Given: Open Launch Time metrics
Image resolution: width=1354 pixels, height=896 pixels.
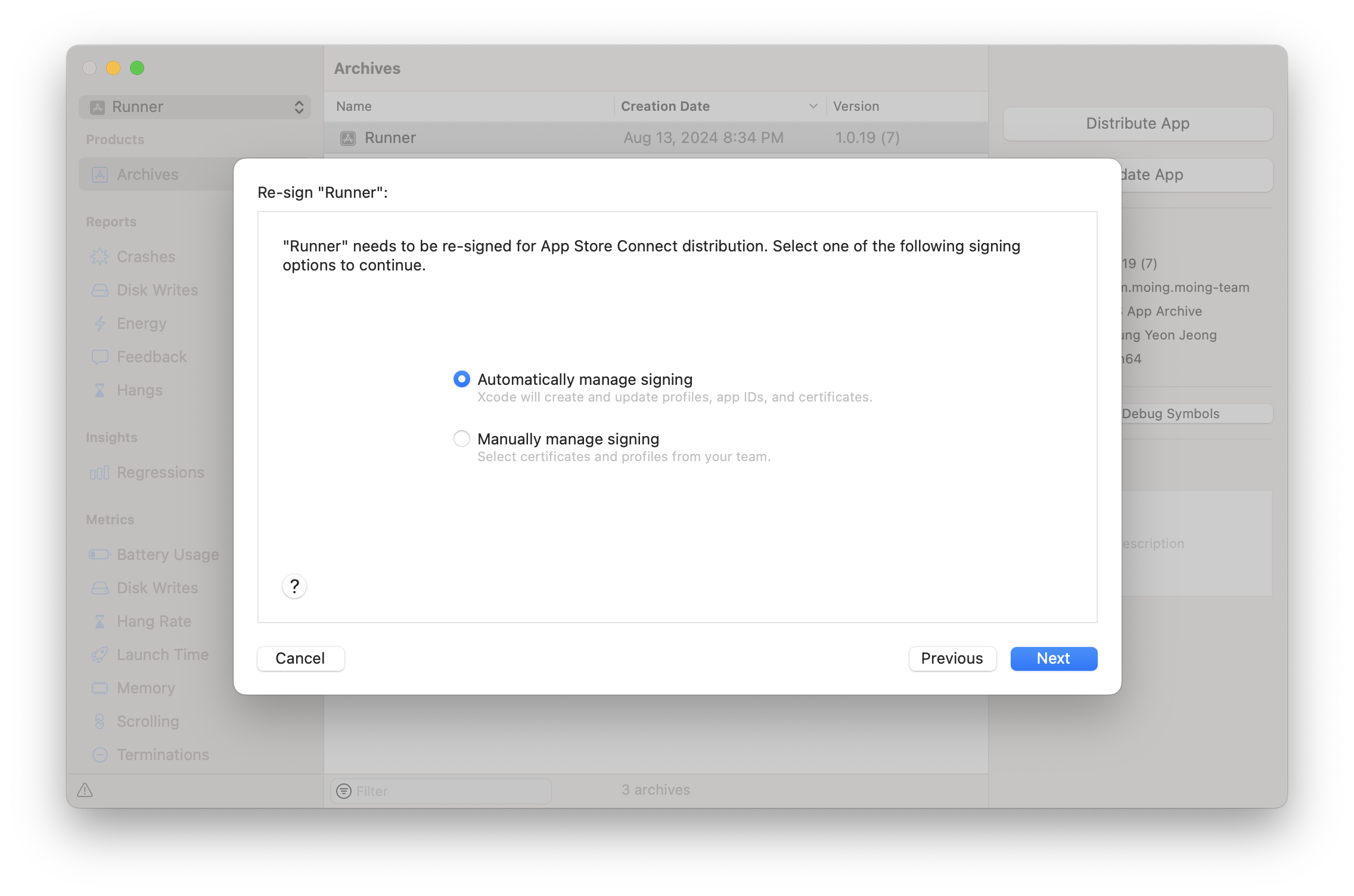Looking at the screenshot, I should tap(163, 654).
